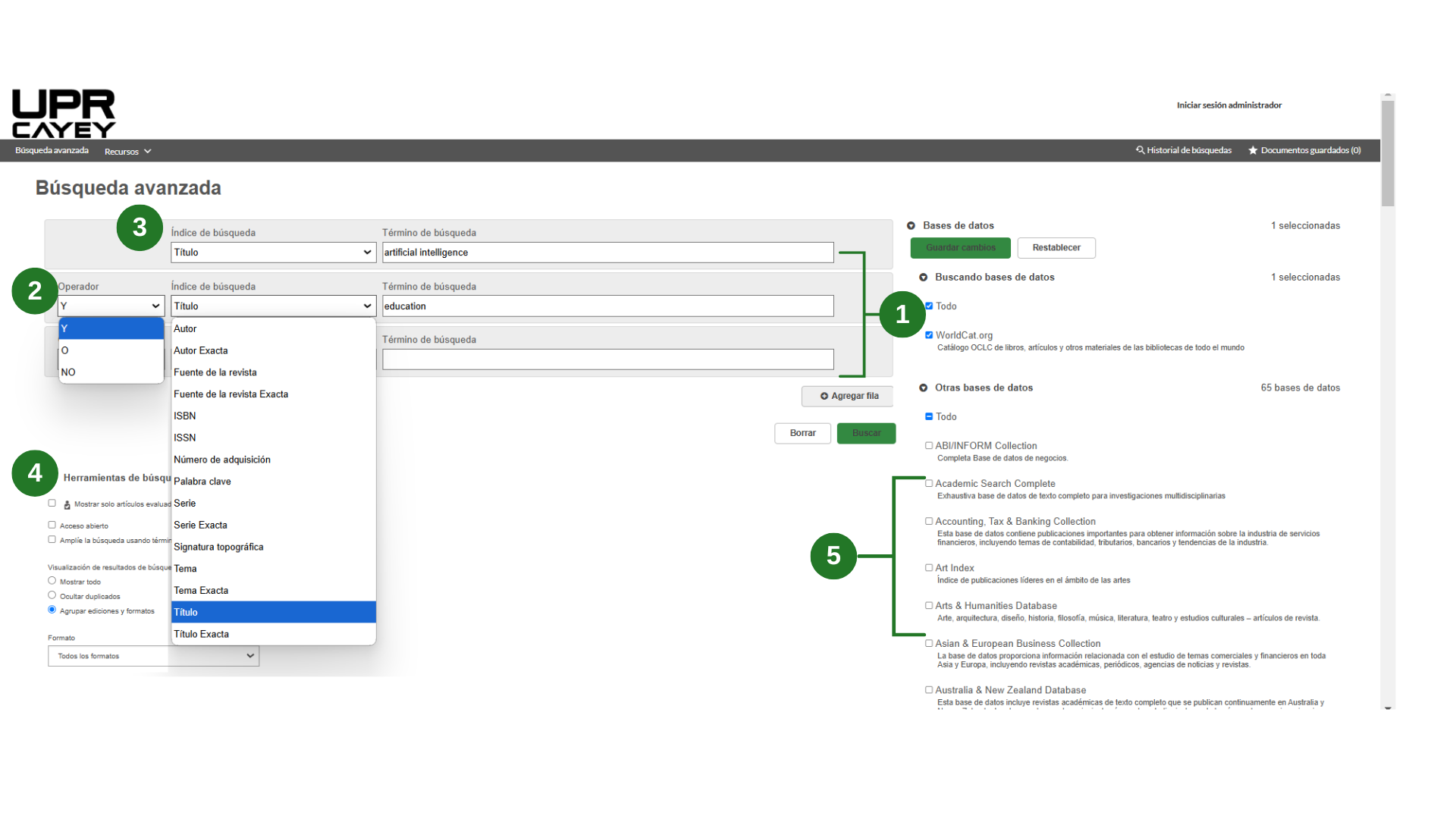Collapse Otras bases de datos section icon
This screenshot has width=1456, height=819.
pyautogui.click(x=924, y=388)
